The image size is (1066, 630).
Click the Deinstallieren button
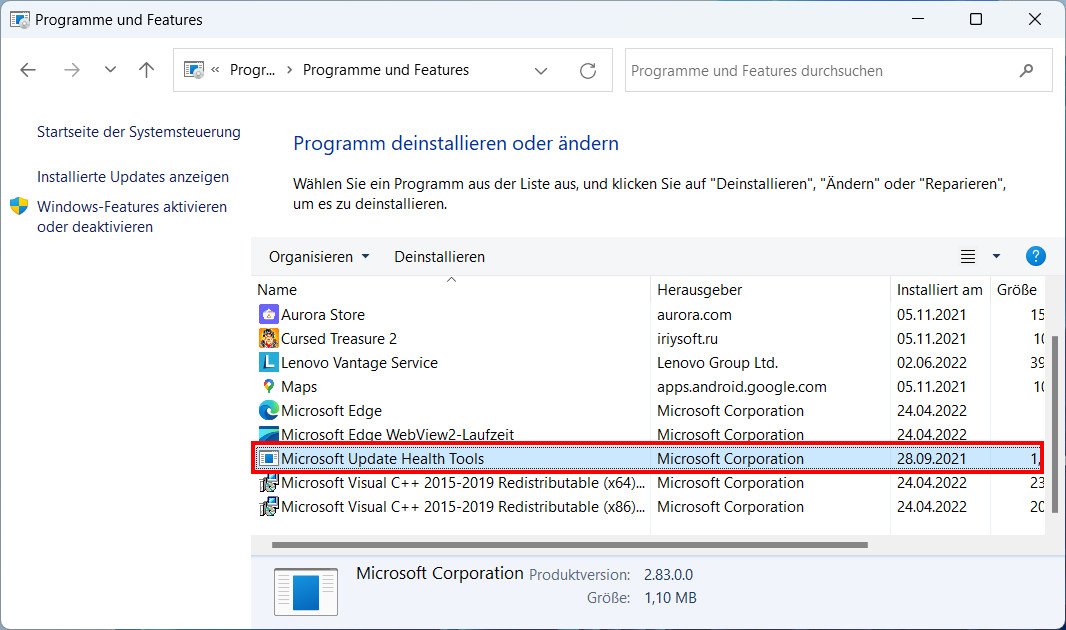tap(440, 257)
